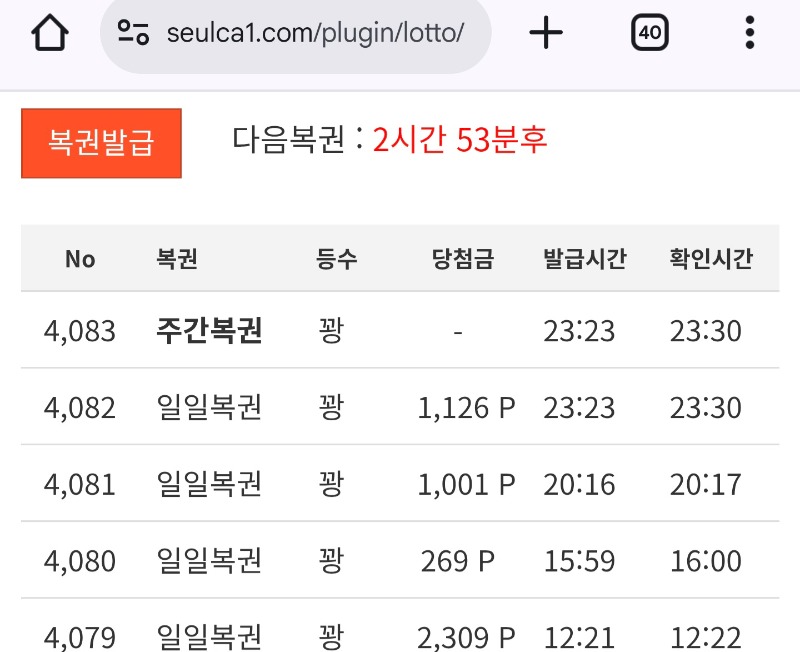
Task: Tap the red 2시간 53분후 countdown text
Action: pyautogui.click(x=460, y=140)
